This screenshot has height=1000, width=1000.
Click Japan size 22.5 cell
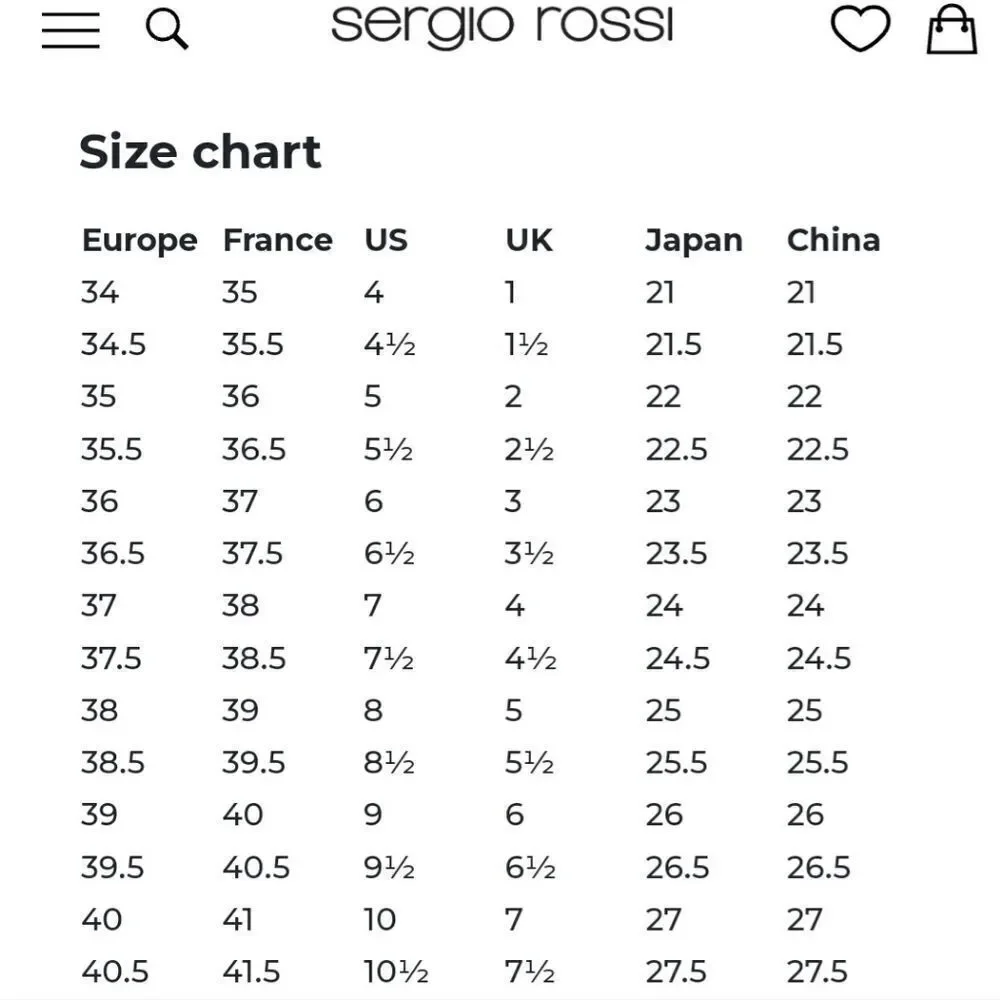click(676, 449)
